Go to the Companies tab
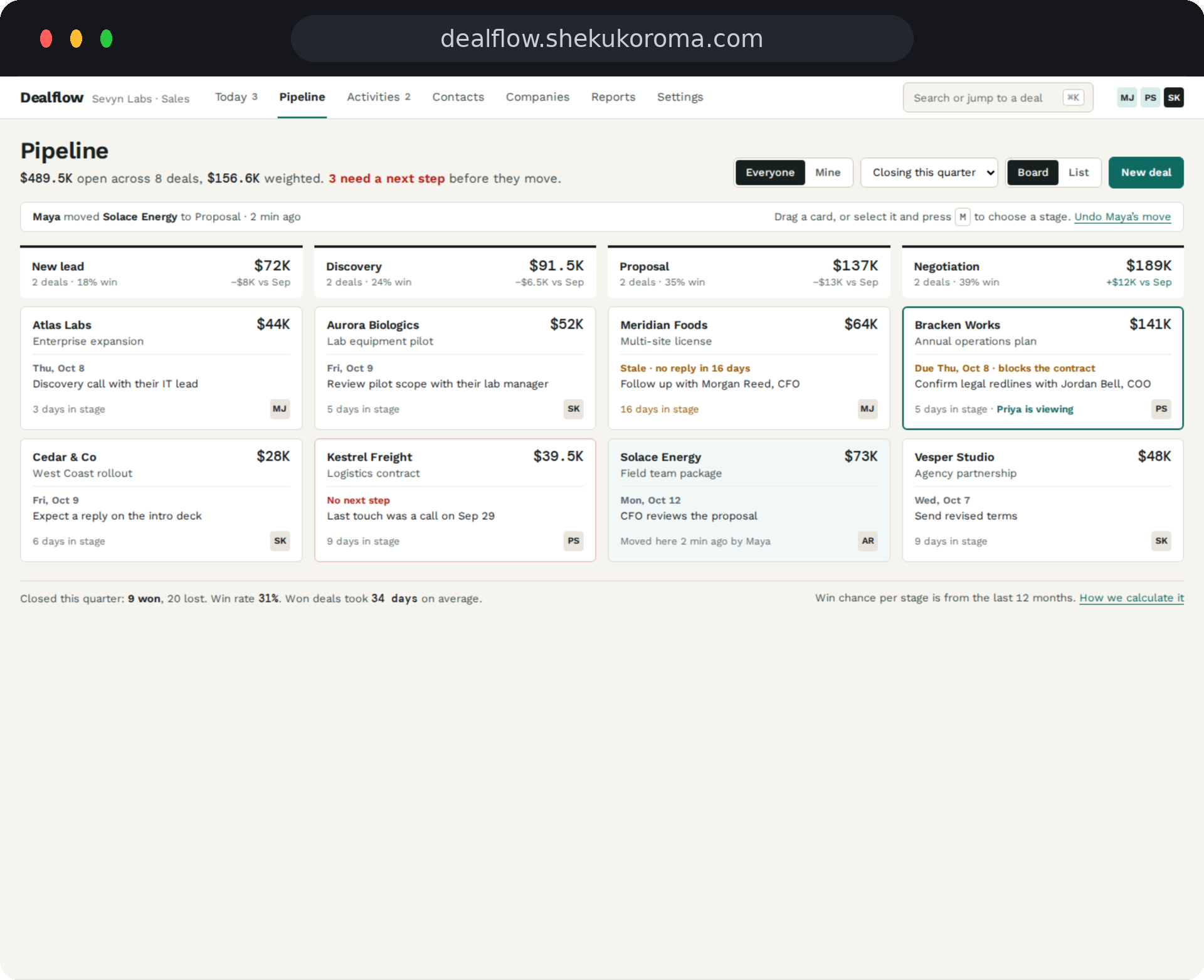 [x=537, y=97]
